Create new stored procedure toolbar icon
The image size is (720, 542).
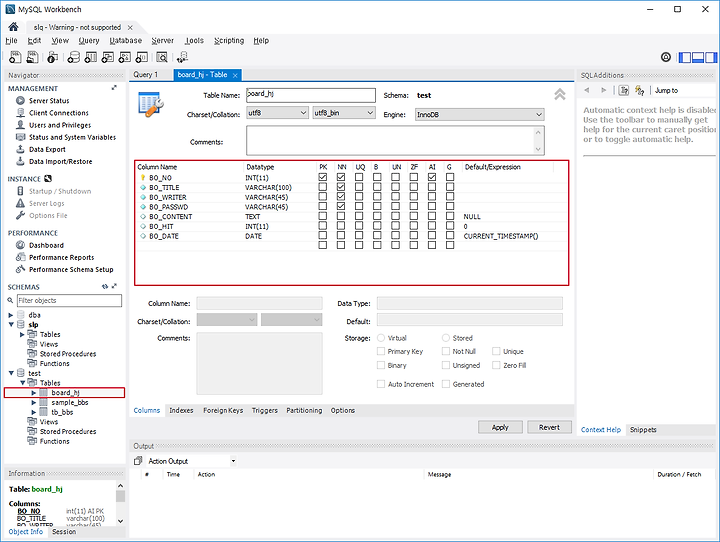[x=124, y=57]
